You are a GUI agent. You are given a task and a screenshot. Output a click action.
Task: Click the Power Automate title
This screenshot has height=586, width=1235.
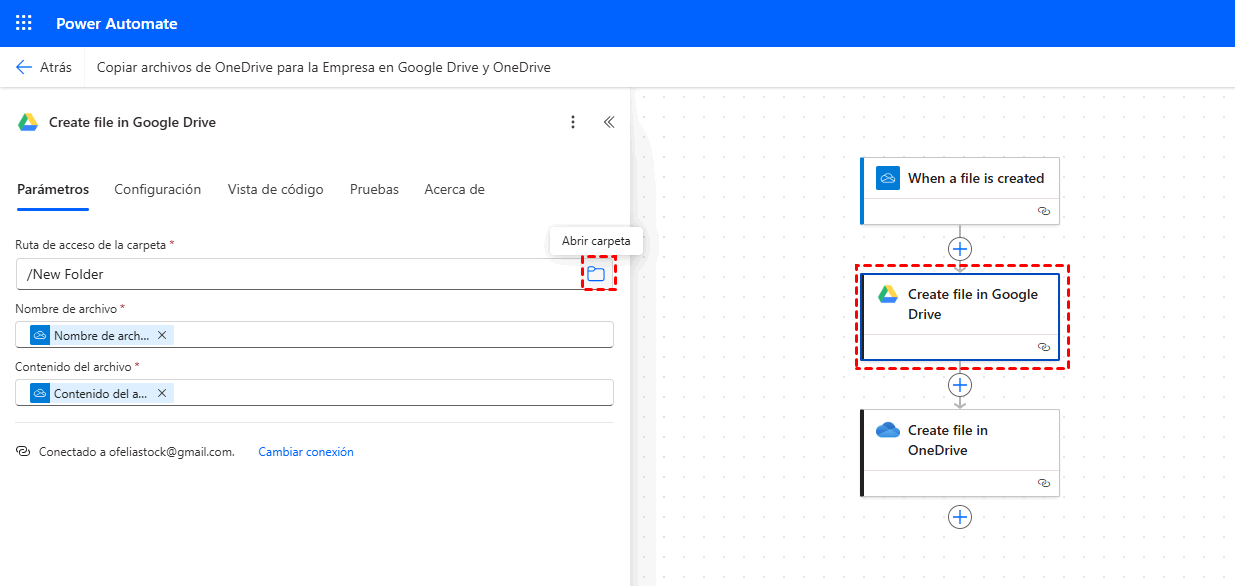coord(117,23)
